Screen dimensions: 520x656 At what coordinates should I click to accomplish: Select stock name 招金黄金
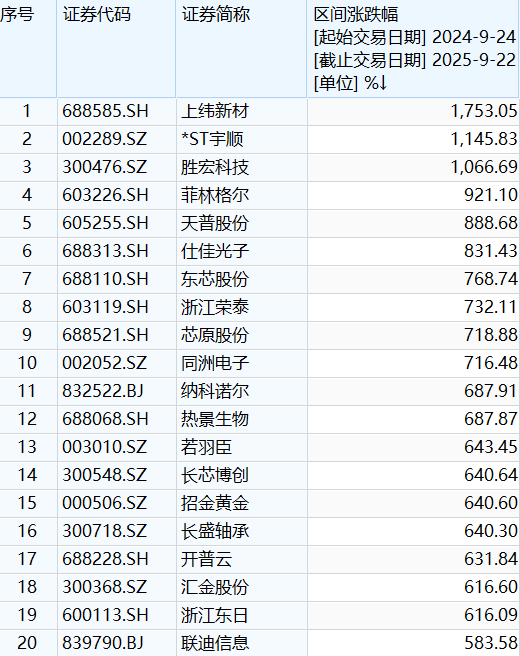click(215, 503)
